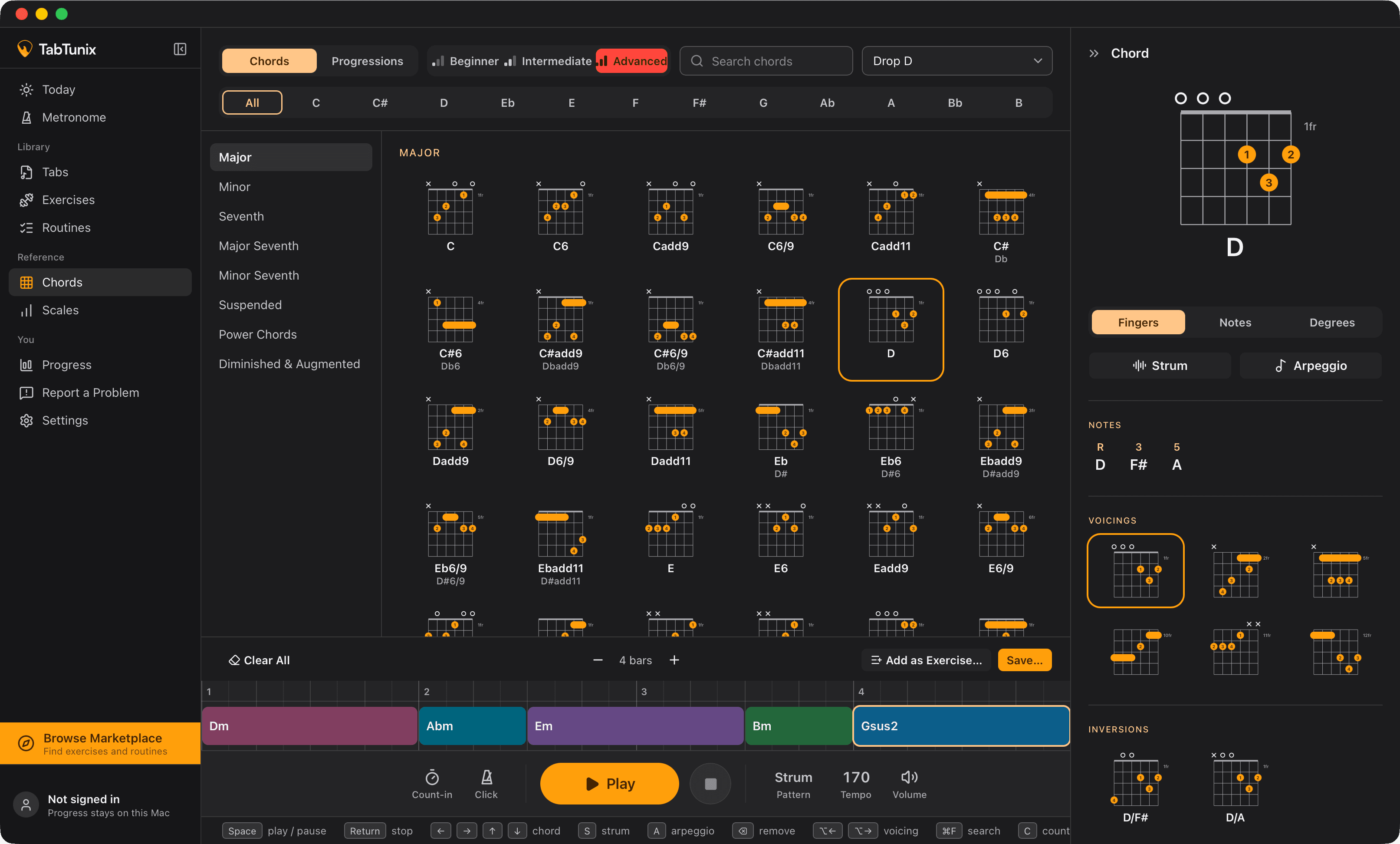Viewport: 1400px width, 844px height.
Task: Show Notes on the chord diagram
Action: (x=1235, y=322)
